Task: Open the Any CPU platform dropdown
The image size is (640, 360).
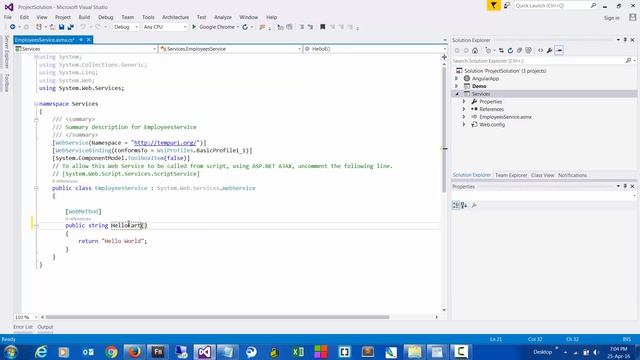Action: (x=165, y=27)
